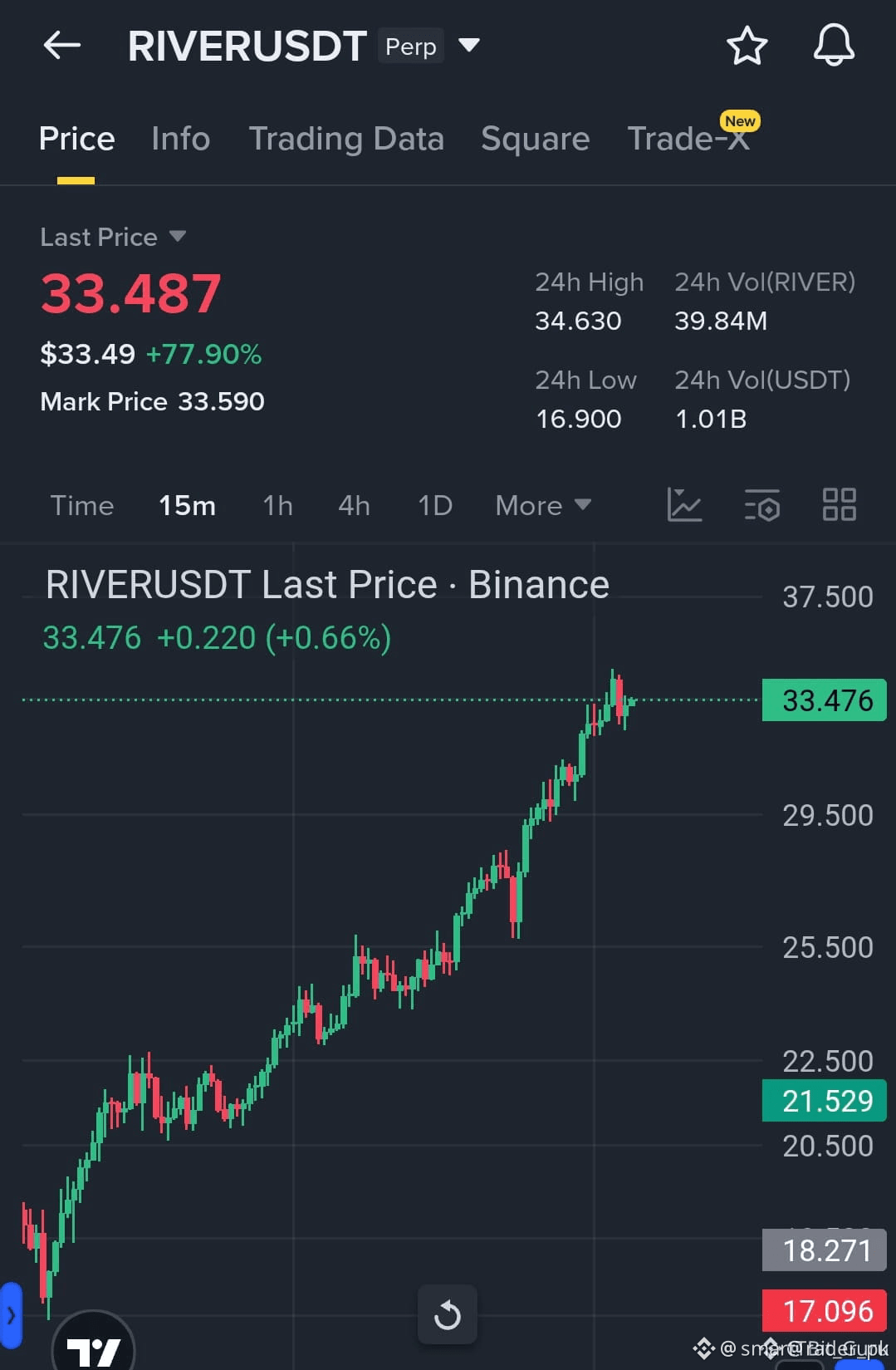The image size is (896, 1370).
Task: Select the 1D chart interval
Action: tap(435, 505)
